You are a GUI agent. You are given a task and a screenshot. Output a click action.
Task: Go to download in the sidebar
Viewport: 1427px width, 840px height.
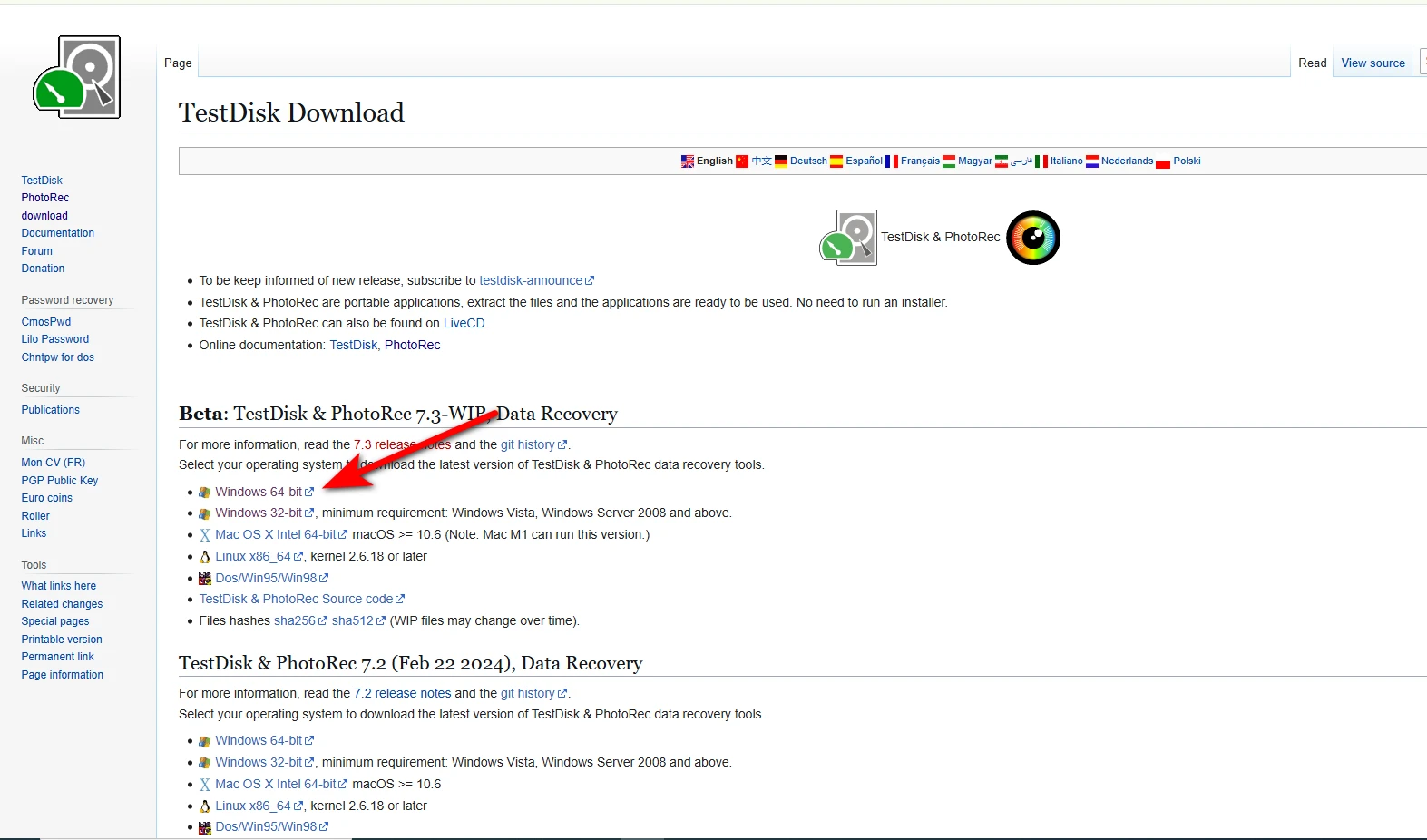(x=44, y=216)
